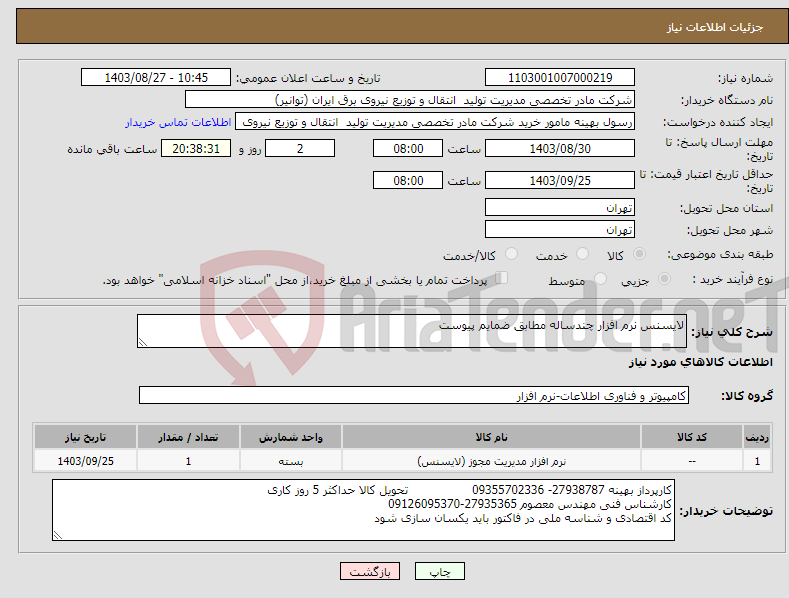Image resolution: width=789 pixels, height=598 pixels.
Task: Click the buyer organization name field
Action: pyautogui.click(x=410, y=100)
